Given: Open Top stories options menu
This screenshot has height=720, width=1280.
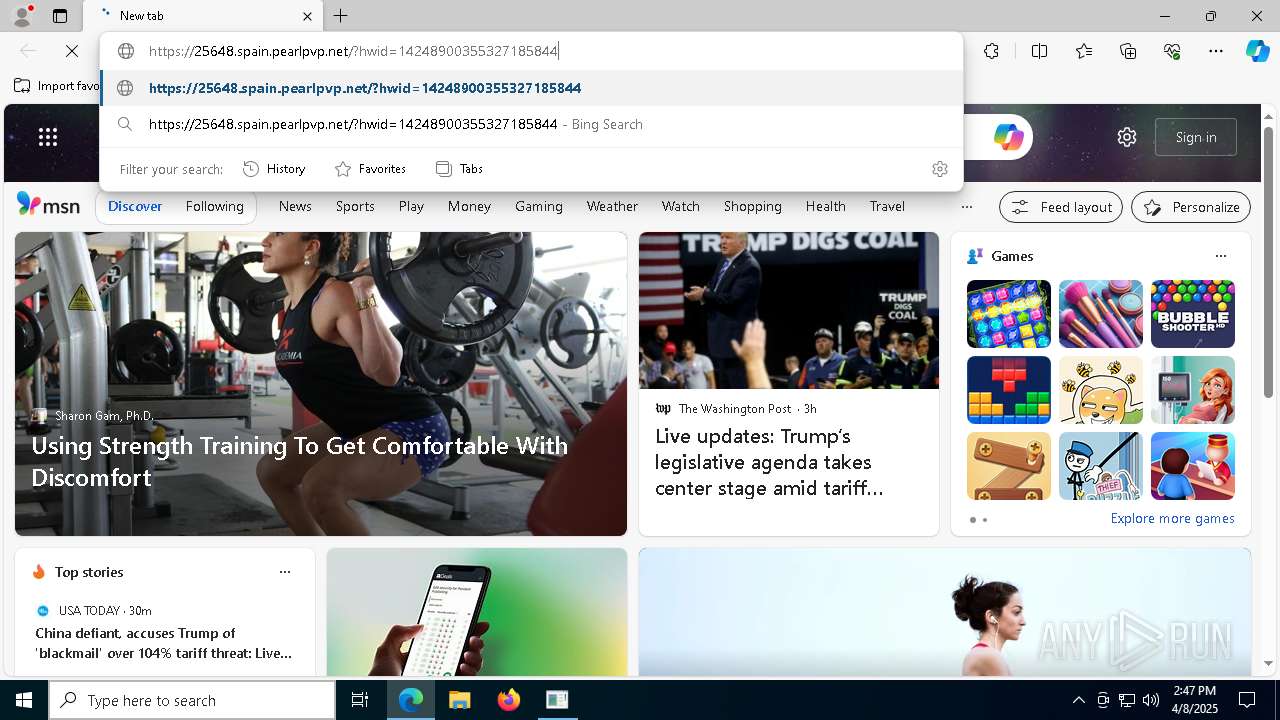Looking at the screenshot, I should tap(285, 572).
